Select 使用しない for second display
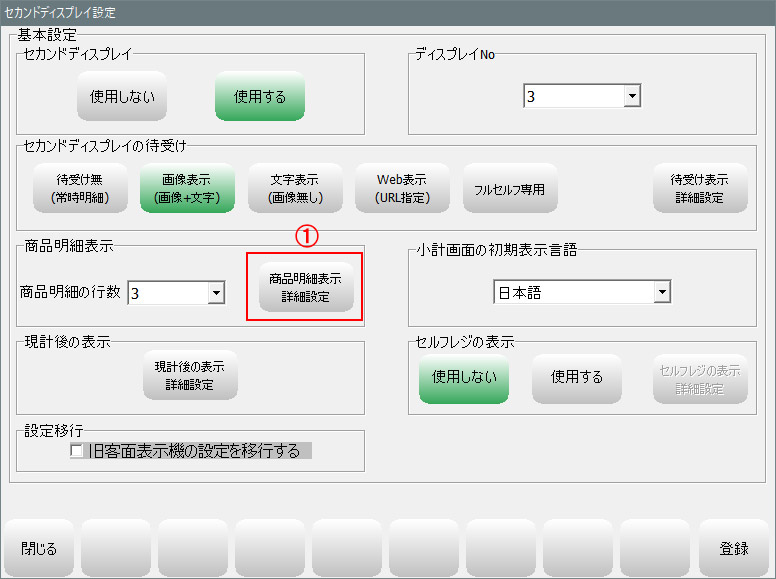This screenshot has width=776, height=579. (122, 97)
